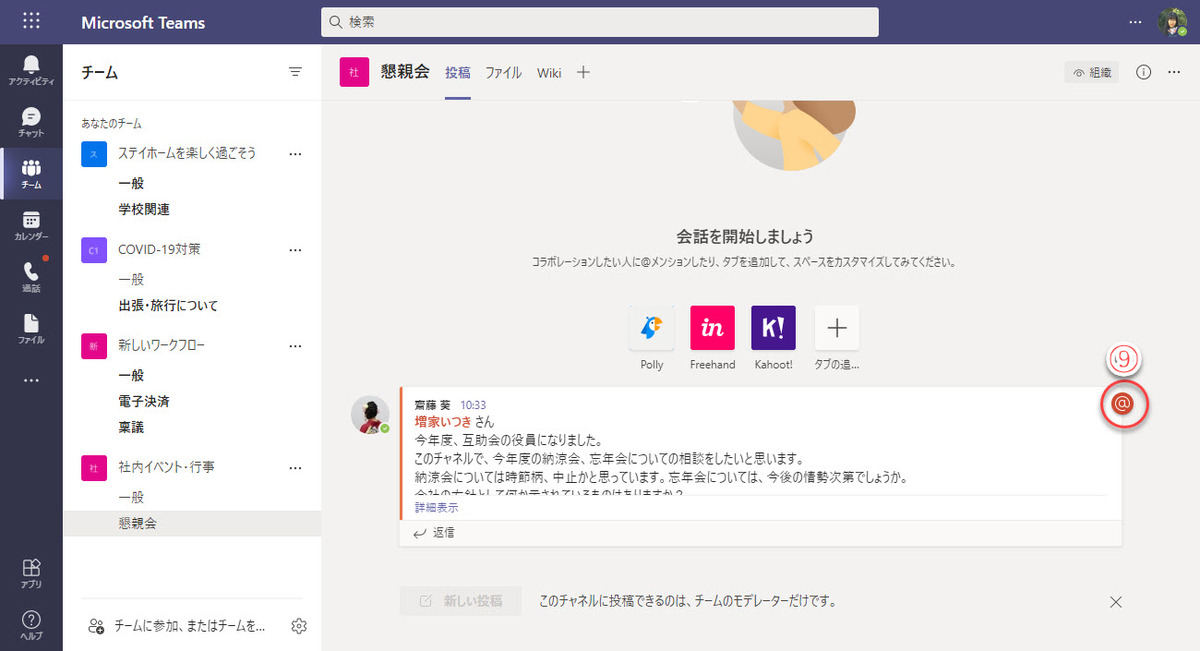The image size is (1200, 651).
Task: Select the COVID-19対策 team
Action: coord(159,249)
